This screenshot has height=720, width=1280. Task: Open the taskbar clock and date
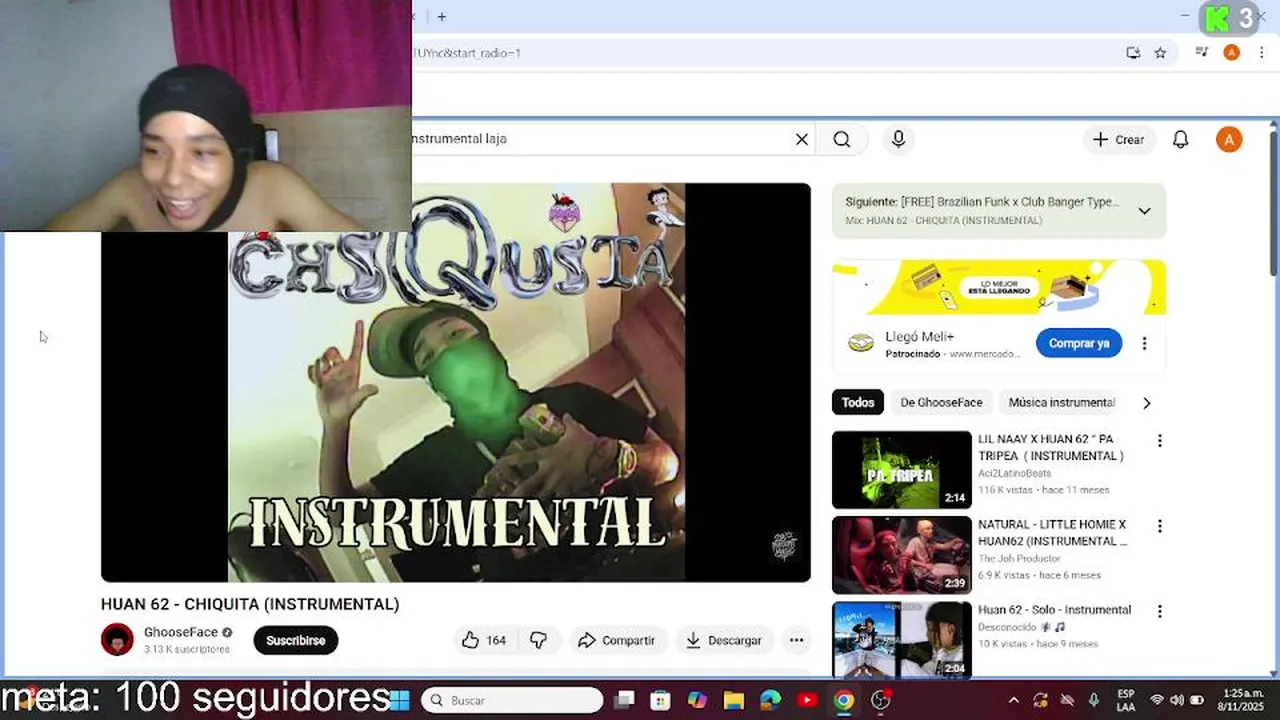tap(1240, 700)
